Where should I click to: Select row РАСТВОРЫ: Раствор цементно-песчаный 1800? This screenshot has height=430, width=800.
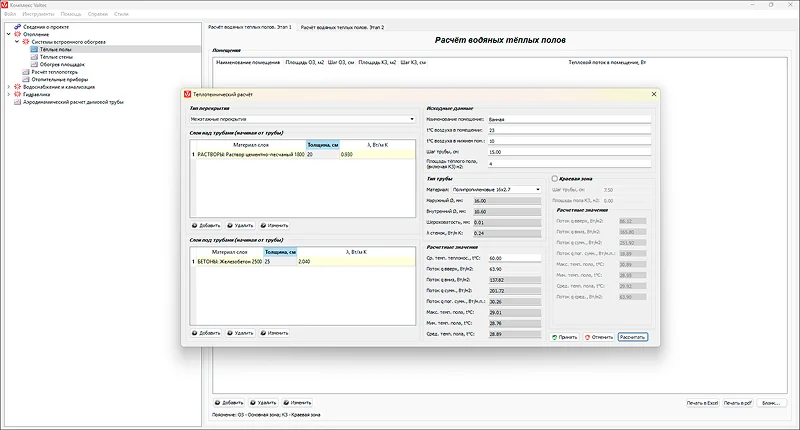click(x=303, y=154)
